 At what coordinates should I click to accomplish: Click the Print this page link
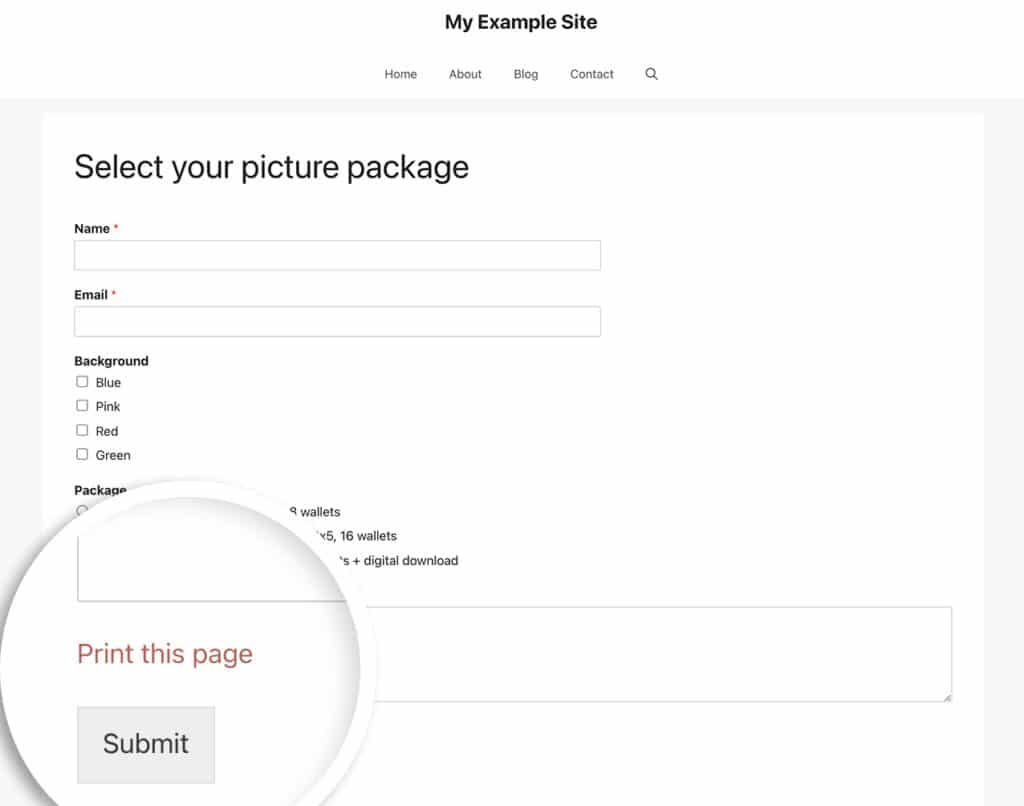tap(164, 653)
